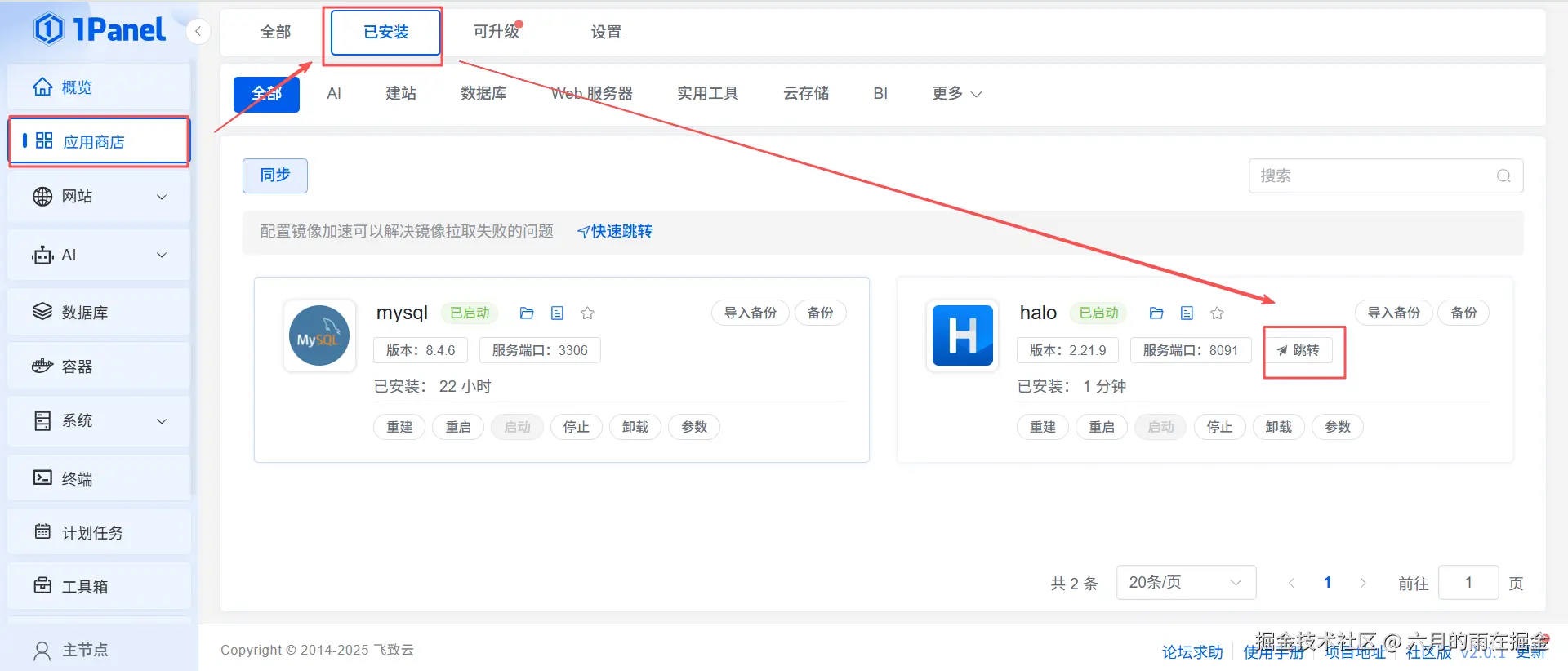Expand the 网站 sidebar menu
The image size is (1568, 671).
point(99,197)
